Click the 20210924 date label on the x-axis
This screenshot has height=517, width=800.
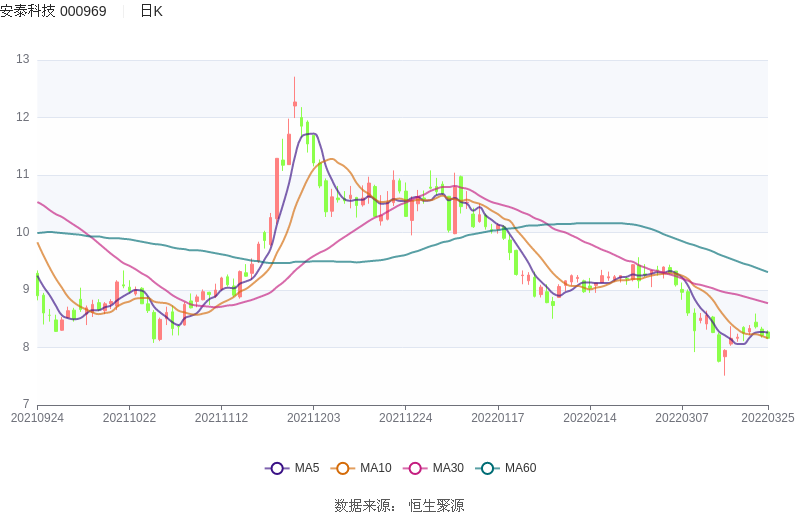[x=38, y=418]
